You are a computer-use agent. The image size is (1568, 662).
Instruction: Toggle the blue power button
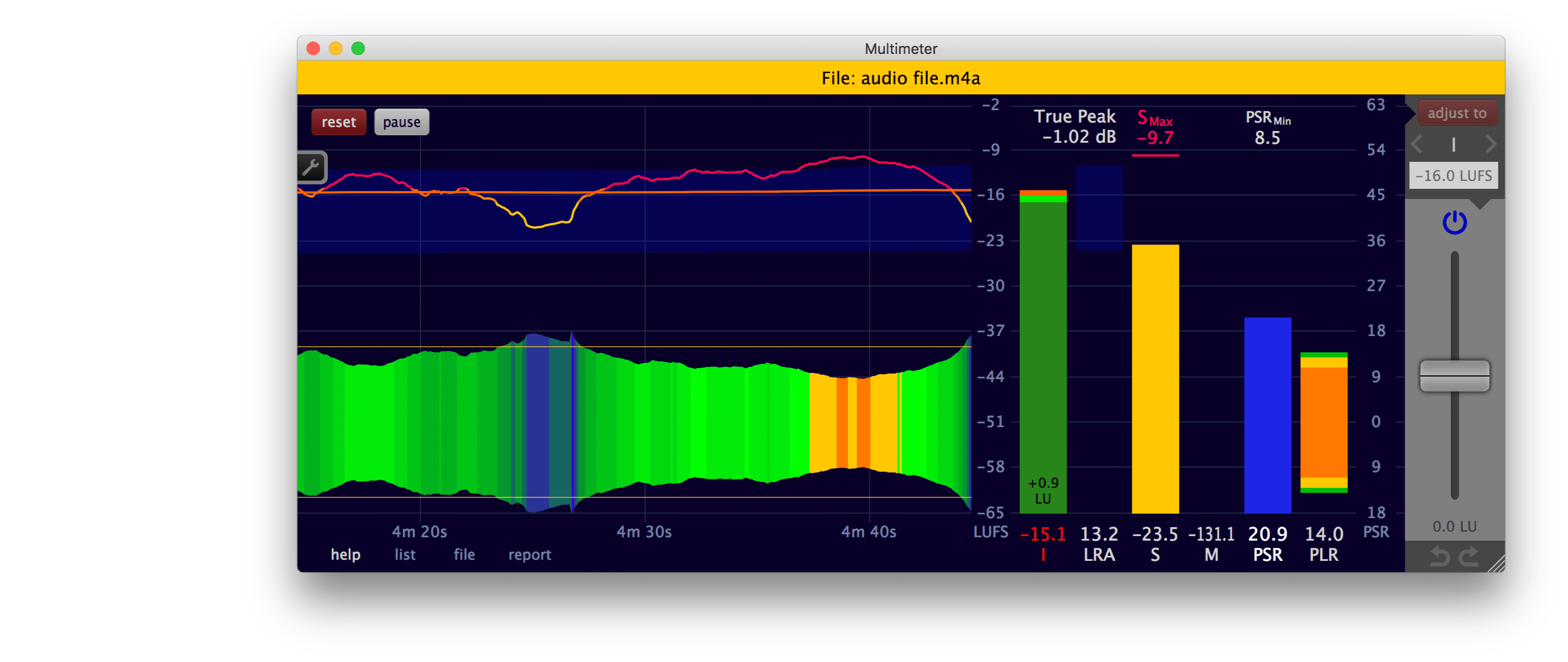(1454, 223)
